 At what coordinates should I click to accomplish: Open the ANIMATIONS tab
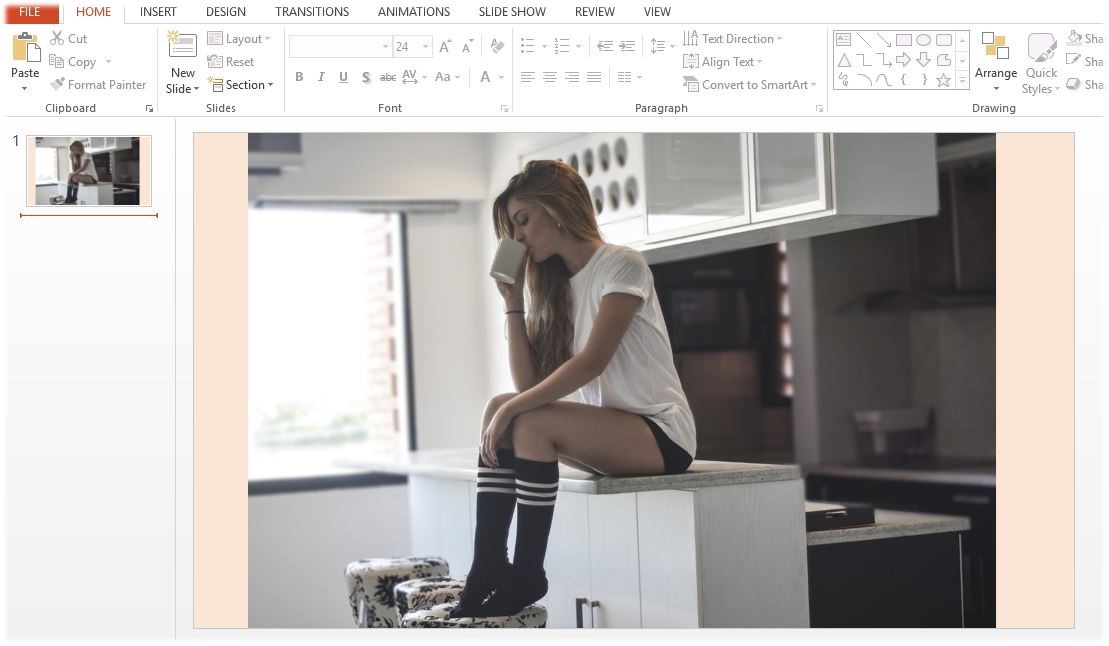click(414, 12)
